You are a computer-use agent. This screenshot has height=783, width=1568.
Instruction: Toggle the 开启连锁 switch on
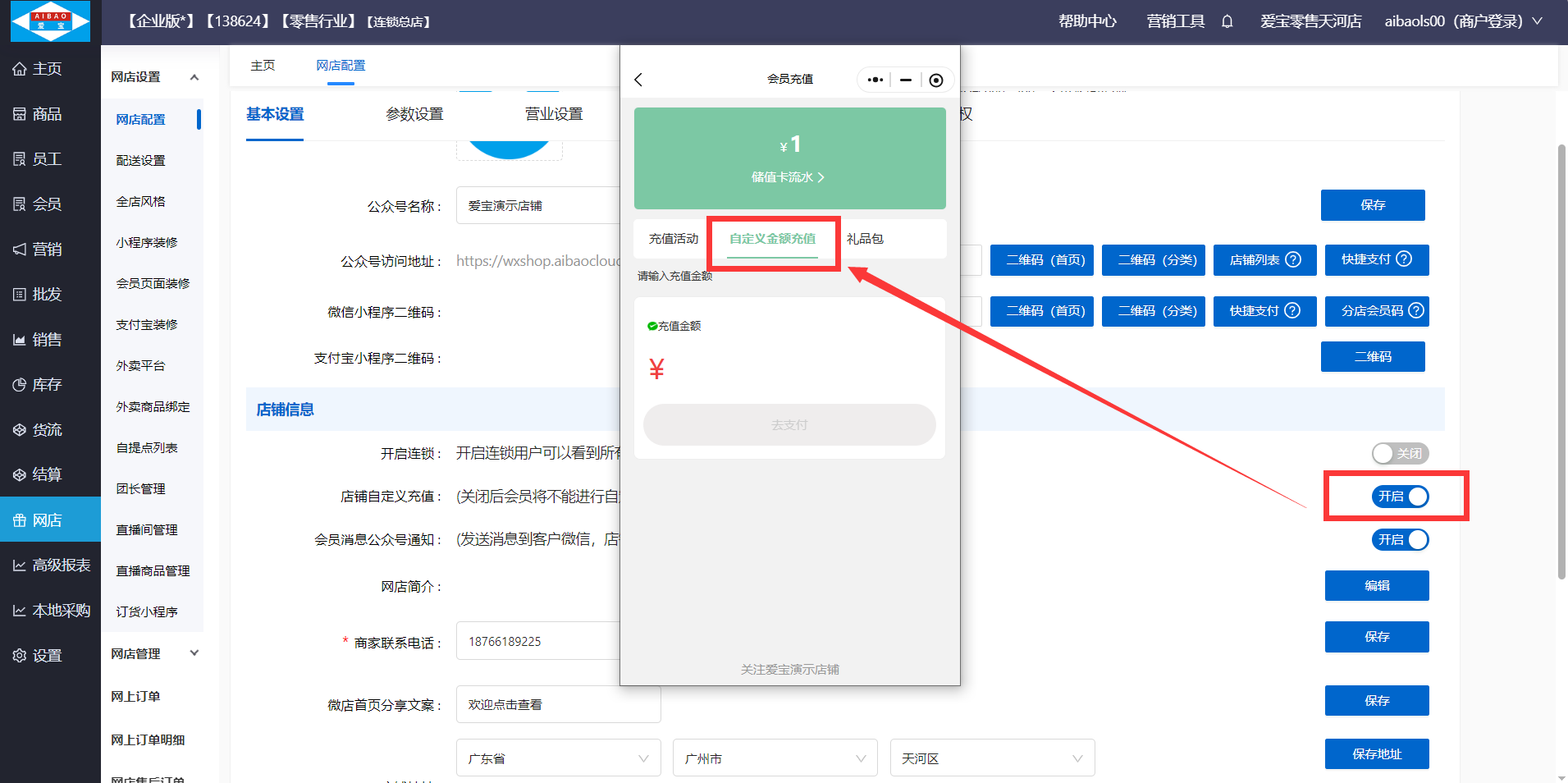coord(1400,454)
